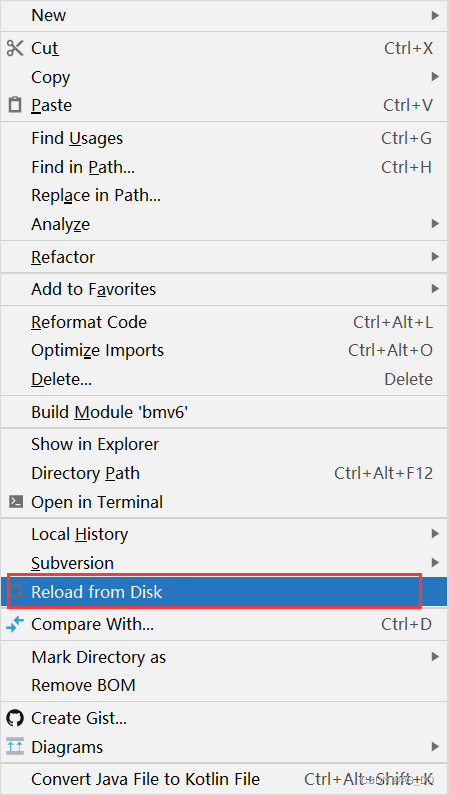449x795 pixels.
Task: Expand the Local History submenu arrow
Action: click(x=435, y=533)
